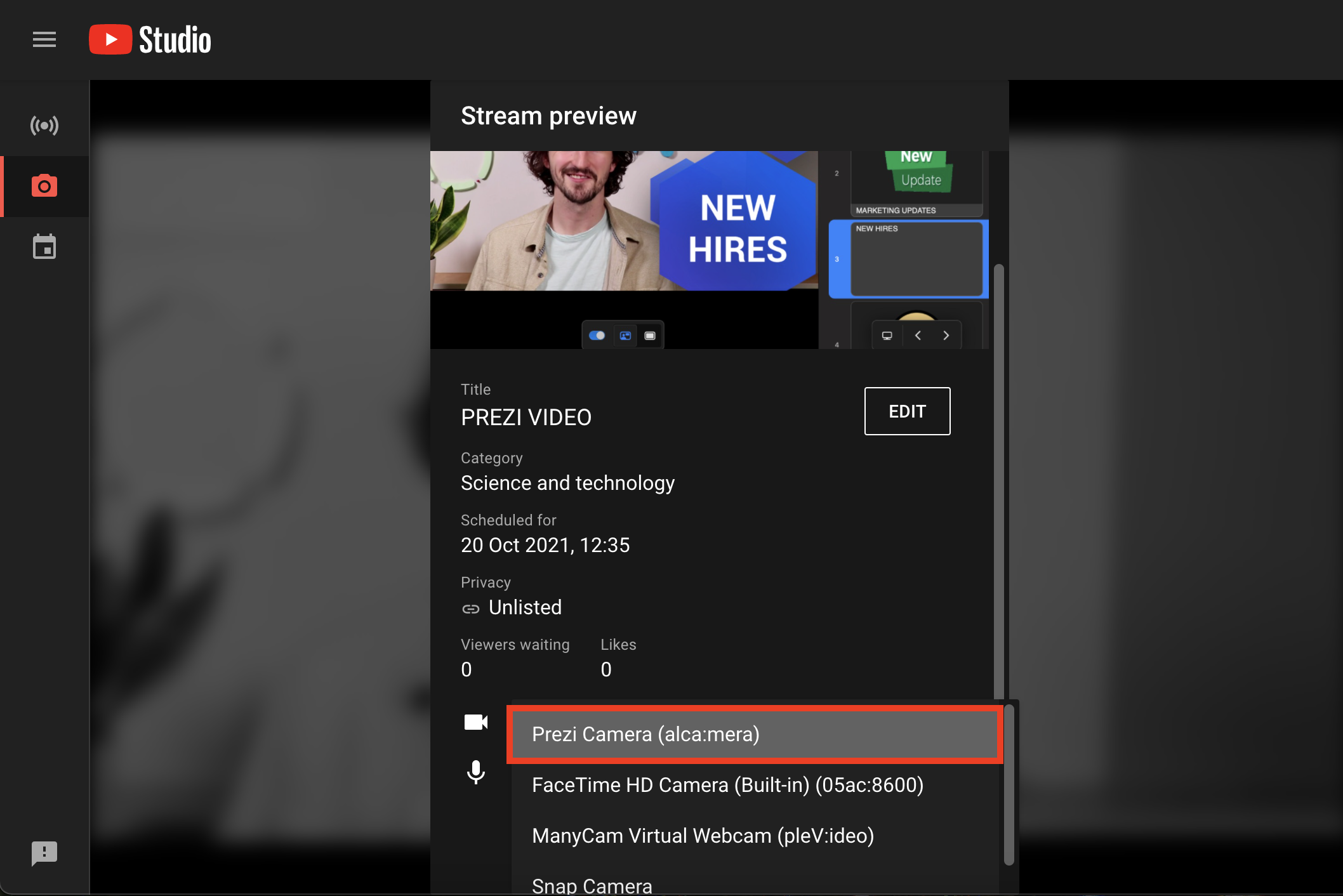Toggle the blue switch in preview toolbar
The width and height of the screenshot is (1343, 896).
click(597, 336)
